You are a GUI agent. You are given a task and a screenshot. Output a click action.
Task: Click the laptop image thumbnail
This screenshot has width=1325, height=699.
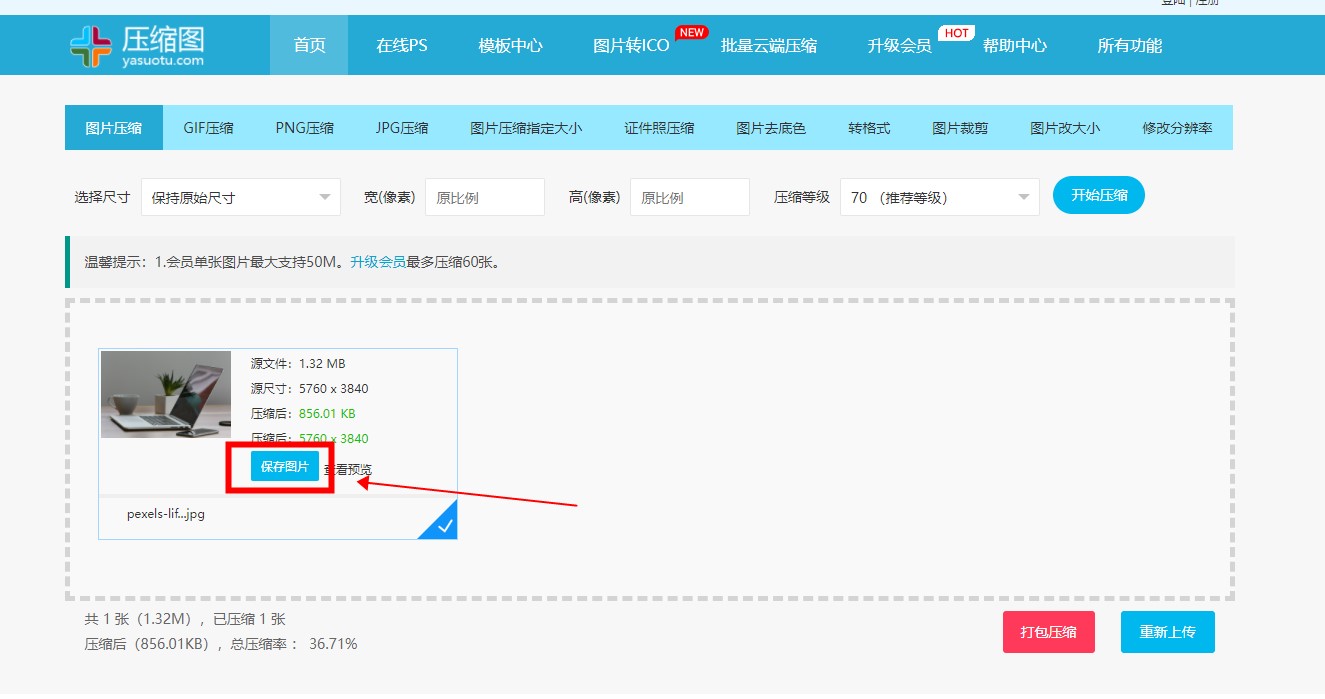pyautogui.click(x=166, y=394)
